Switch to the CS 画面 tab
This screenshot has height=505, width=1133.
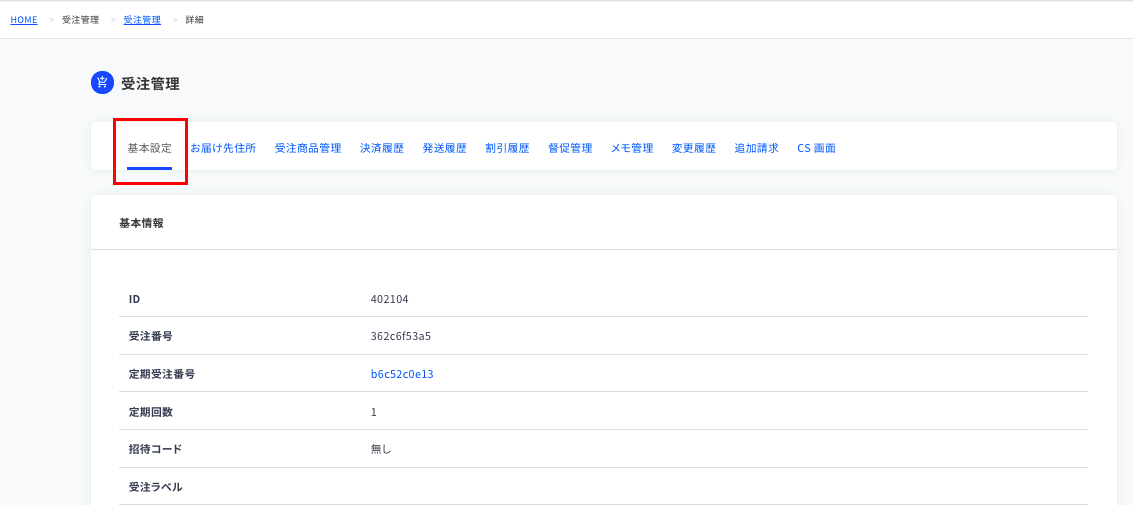[x=817, y=148]
